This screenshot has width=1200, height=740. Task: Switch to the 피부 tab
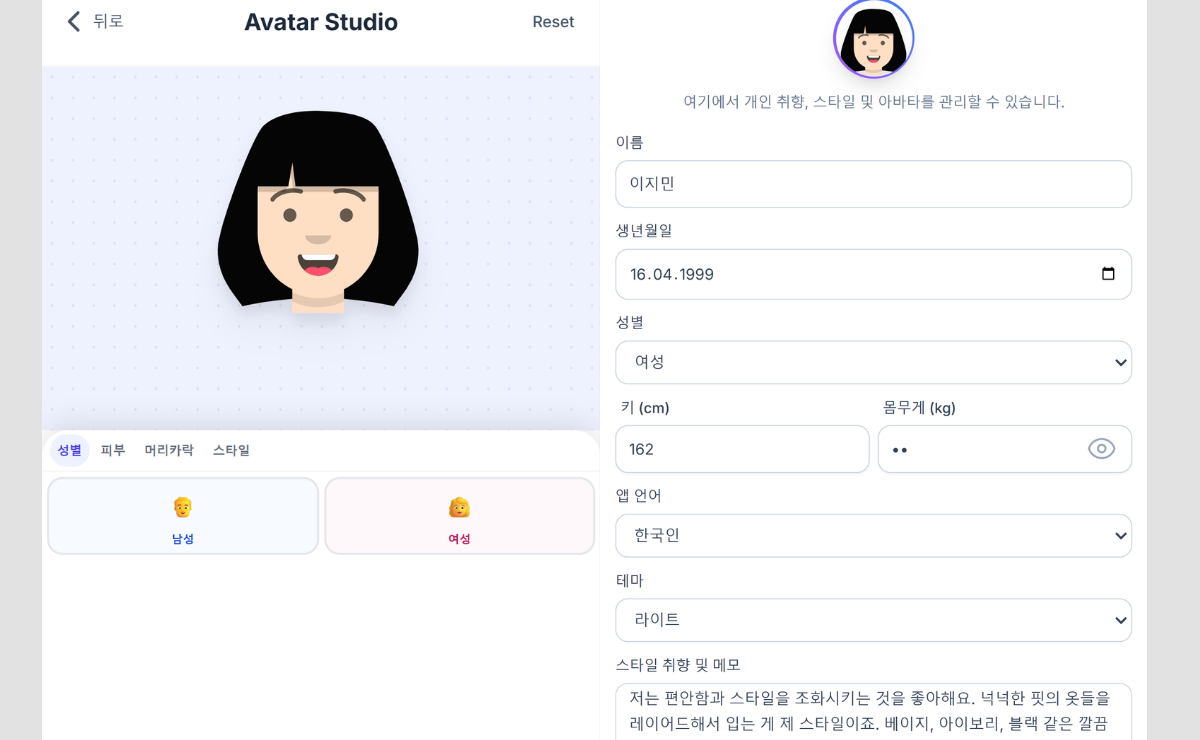(113, 450)
